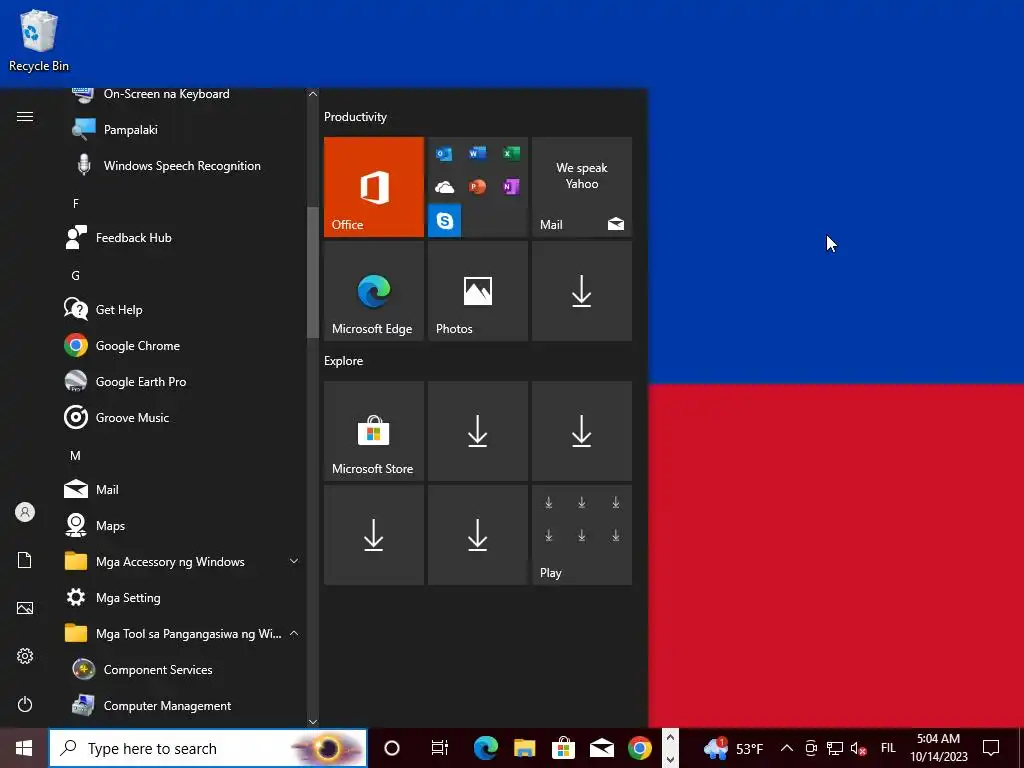Viewport: 1024px width, 768px height.
Task: Open Mail from the taskbar
Action: (x=601, y=748)
